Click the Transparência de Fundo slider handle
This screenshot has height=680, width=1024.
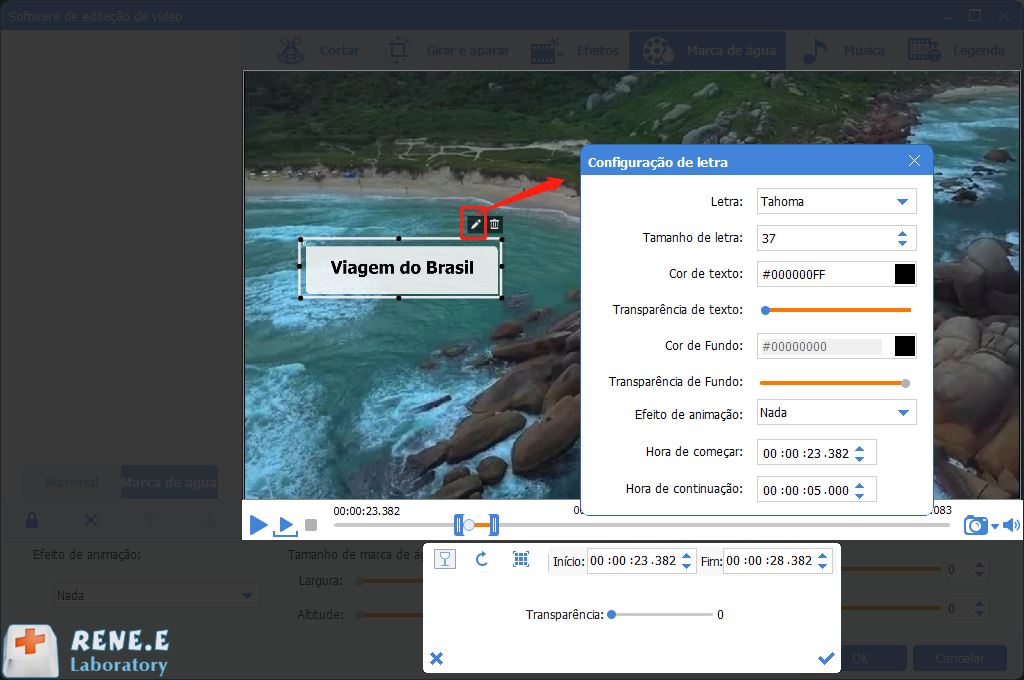coord(906,382)
